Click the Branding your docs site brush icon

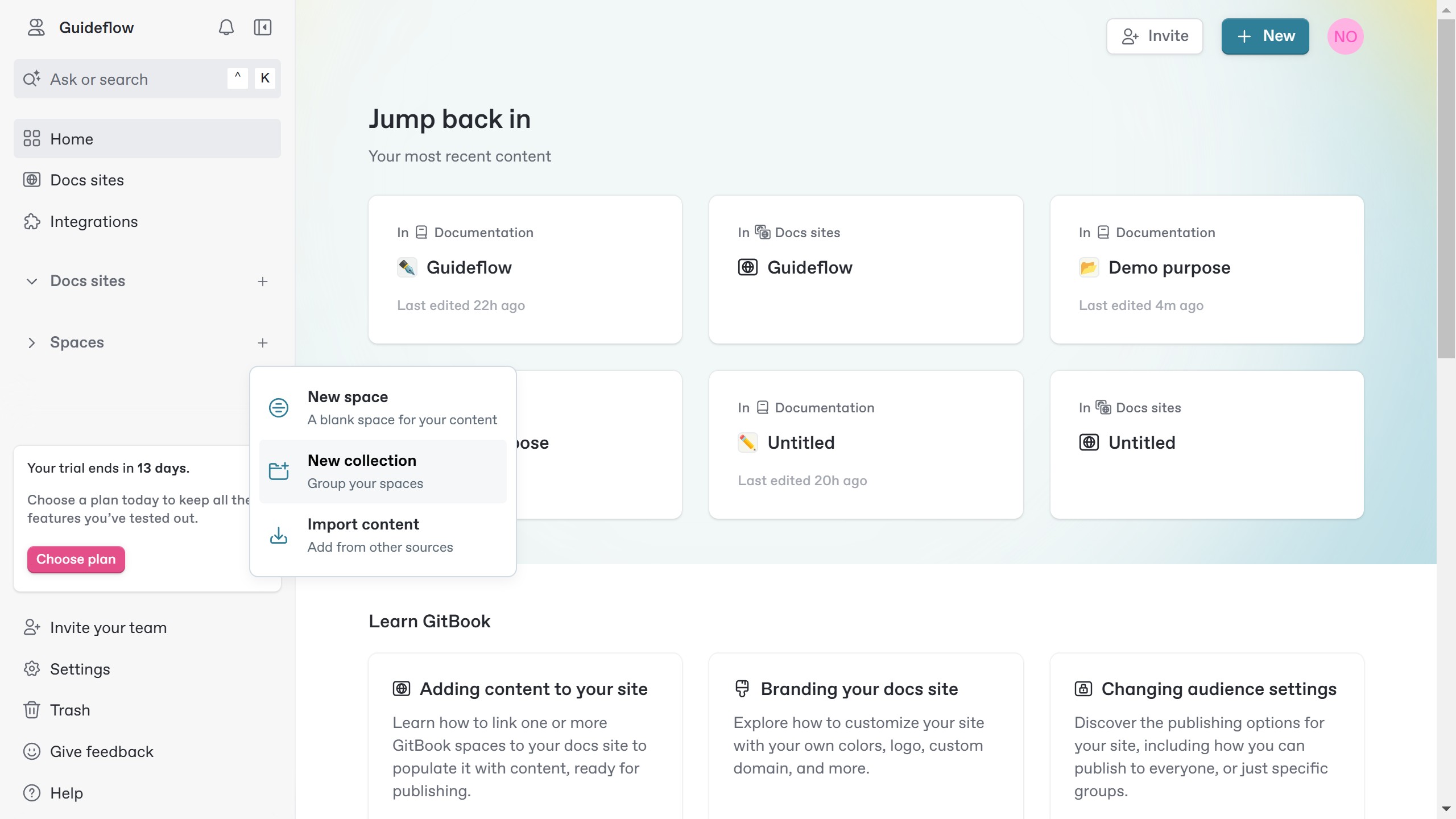tap(742, 689)
